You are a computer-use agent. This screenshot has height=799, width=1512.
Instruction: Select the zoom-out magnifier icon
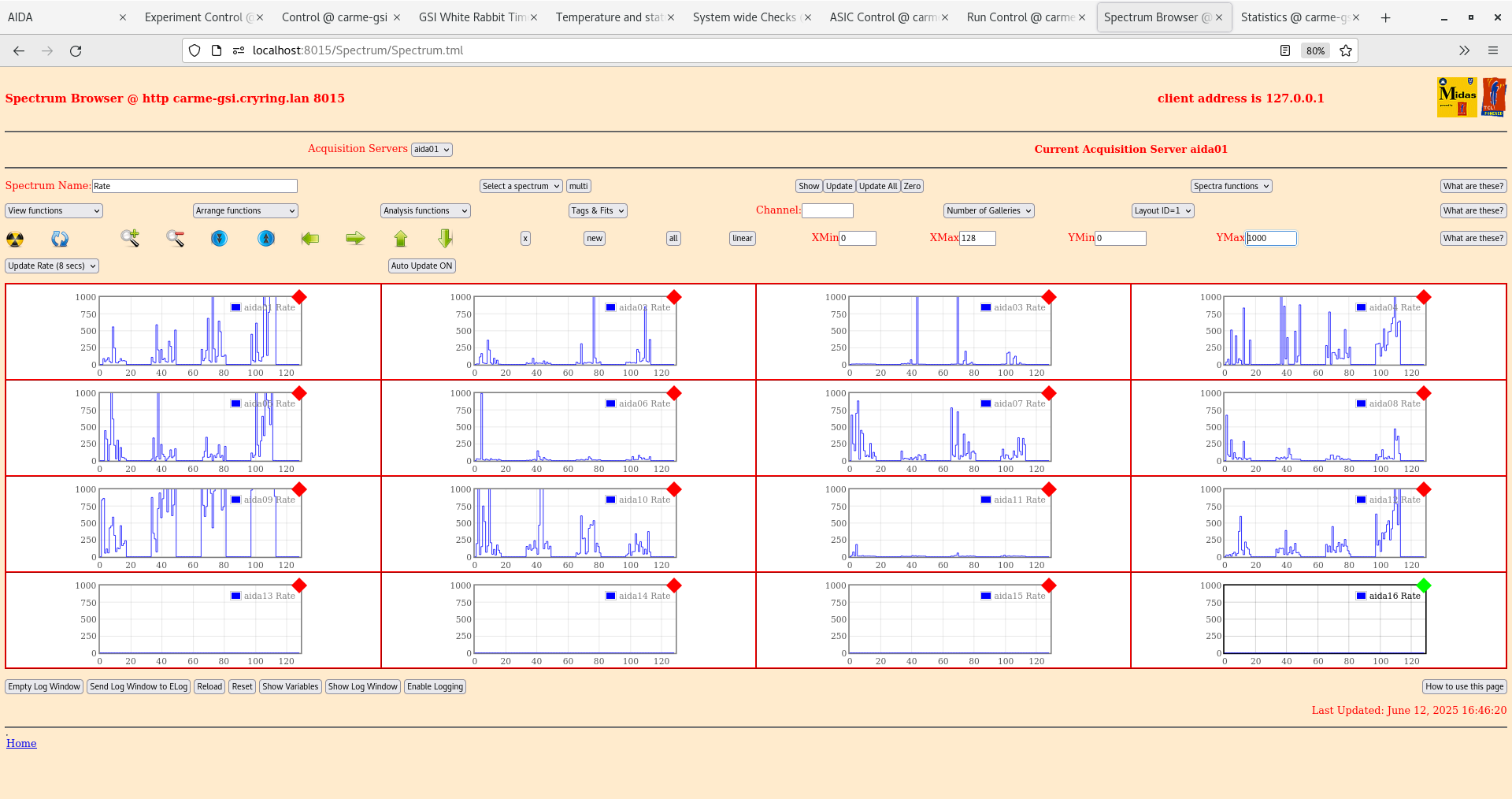175,238
